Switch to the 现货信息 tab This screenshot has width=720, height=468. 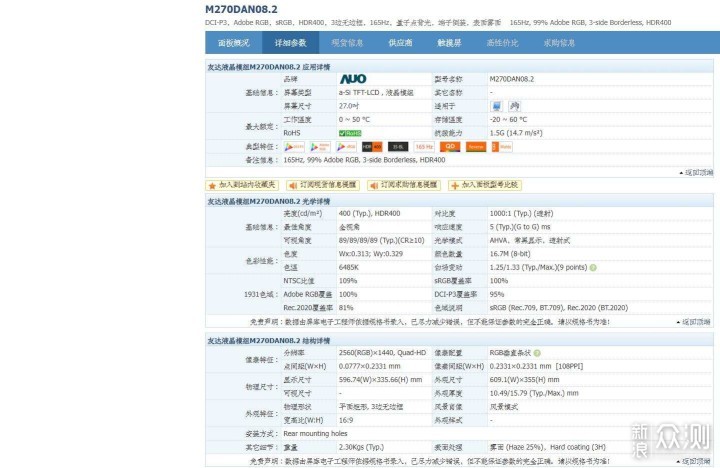point(347,43)
